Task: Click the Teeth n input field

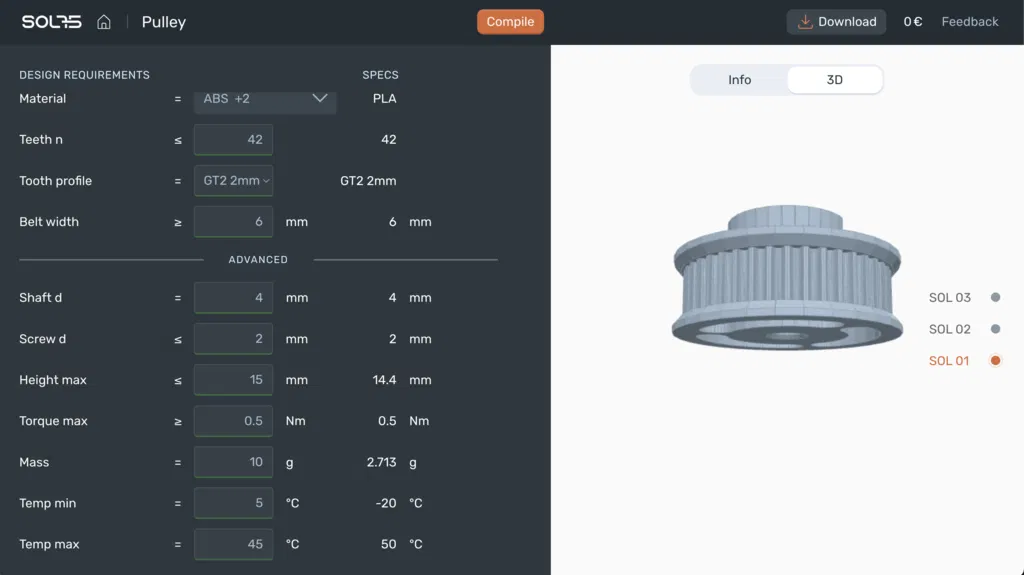Action: tap(233, 139)
